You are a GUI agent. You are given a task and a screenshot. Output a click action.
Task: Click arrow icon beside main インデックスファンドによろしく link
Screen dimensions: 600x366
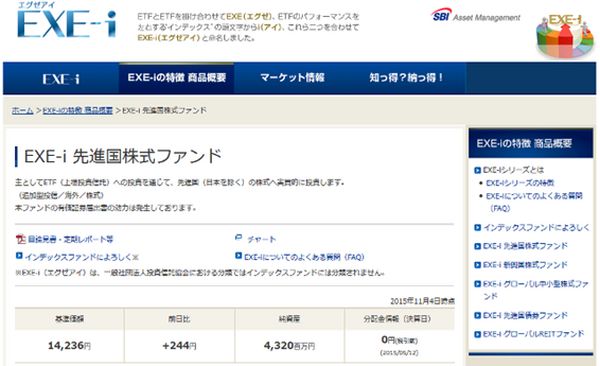pos(19,255)
